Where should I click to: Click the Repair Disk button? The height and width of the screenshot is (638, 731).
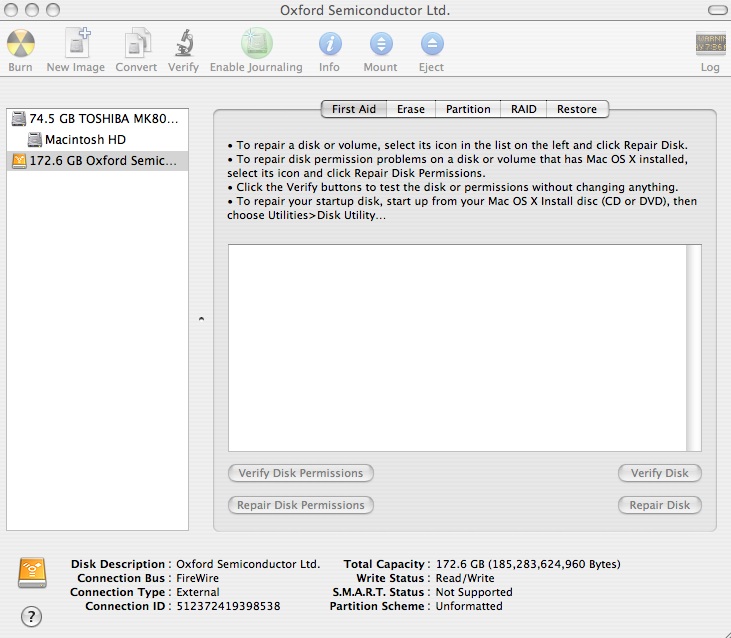pos(660,505)
